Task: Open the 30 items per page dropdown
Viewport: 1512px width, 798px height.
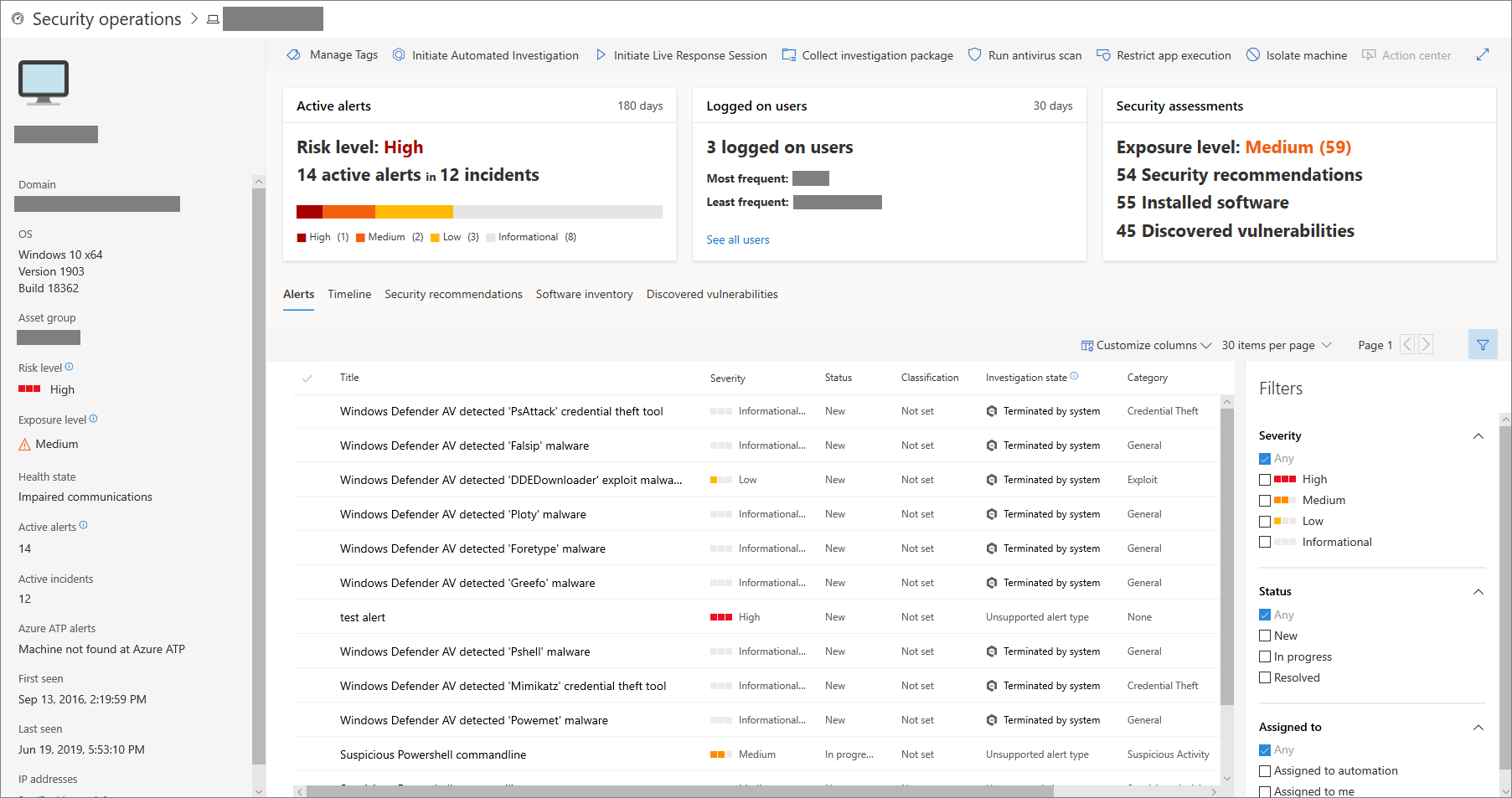Action: click(1276, 345)
